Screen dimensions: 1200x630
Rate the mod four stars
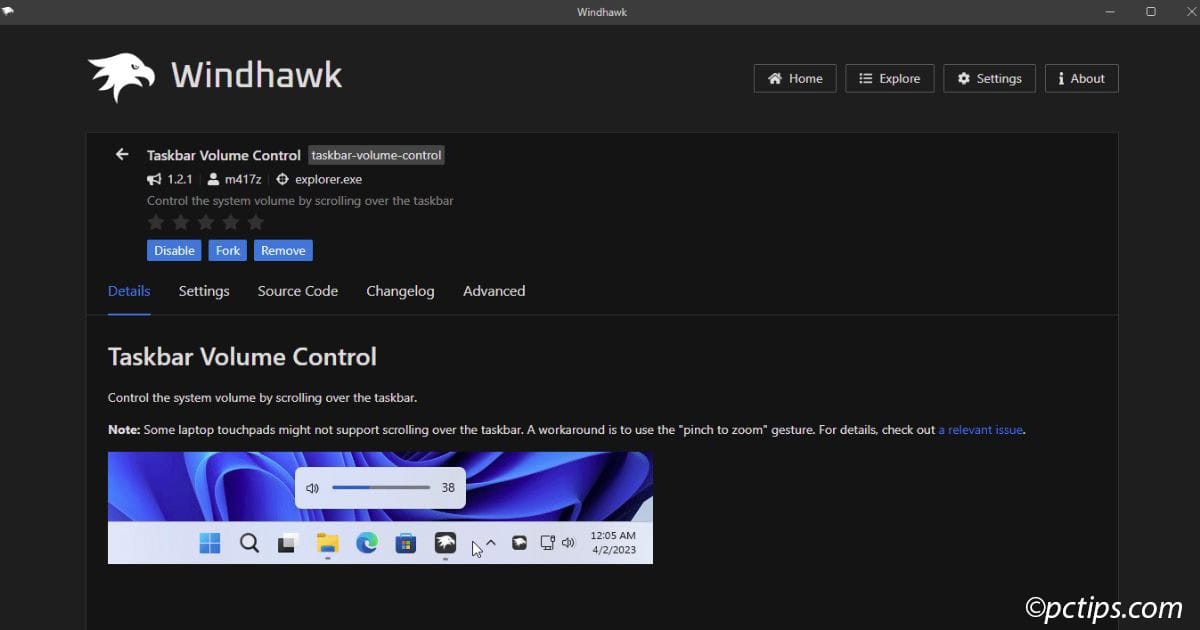point(231,222)
